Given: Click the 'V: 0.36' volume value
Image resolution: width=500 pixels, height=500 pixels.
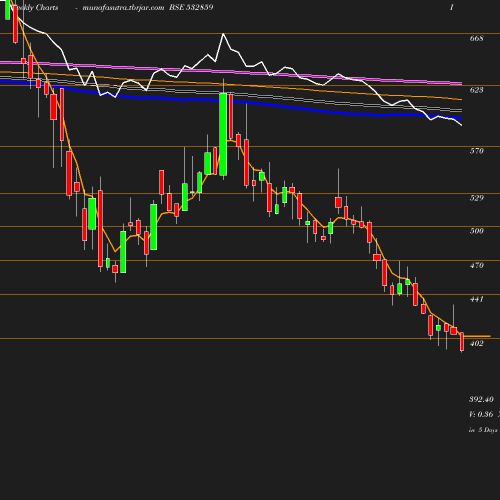Looking at the screenshot, I should tap(481, 414).
